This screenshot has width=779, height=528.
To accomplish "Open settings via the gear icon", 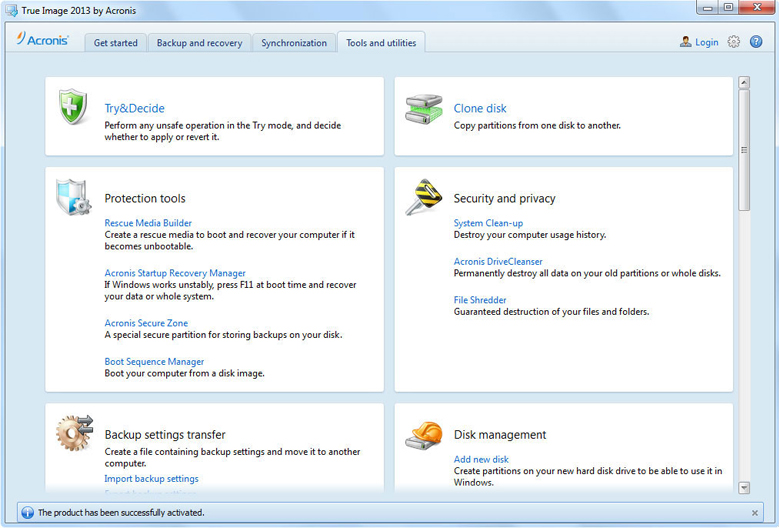I will tap(734, 42).
